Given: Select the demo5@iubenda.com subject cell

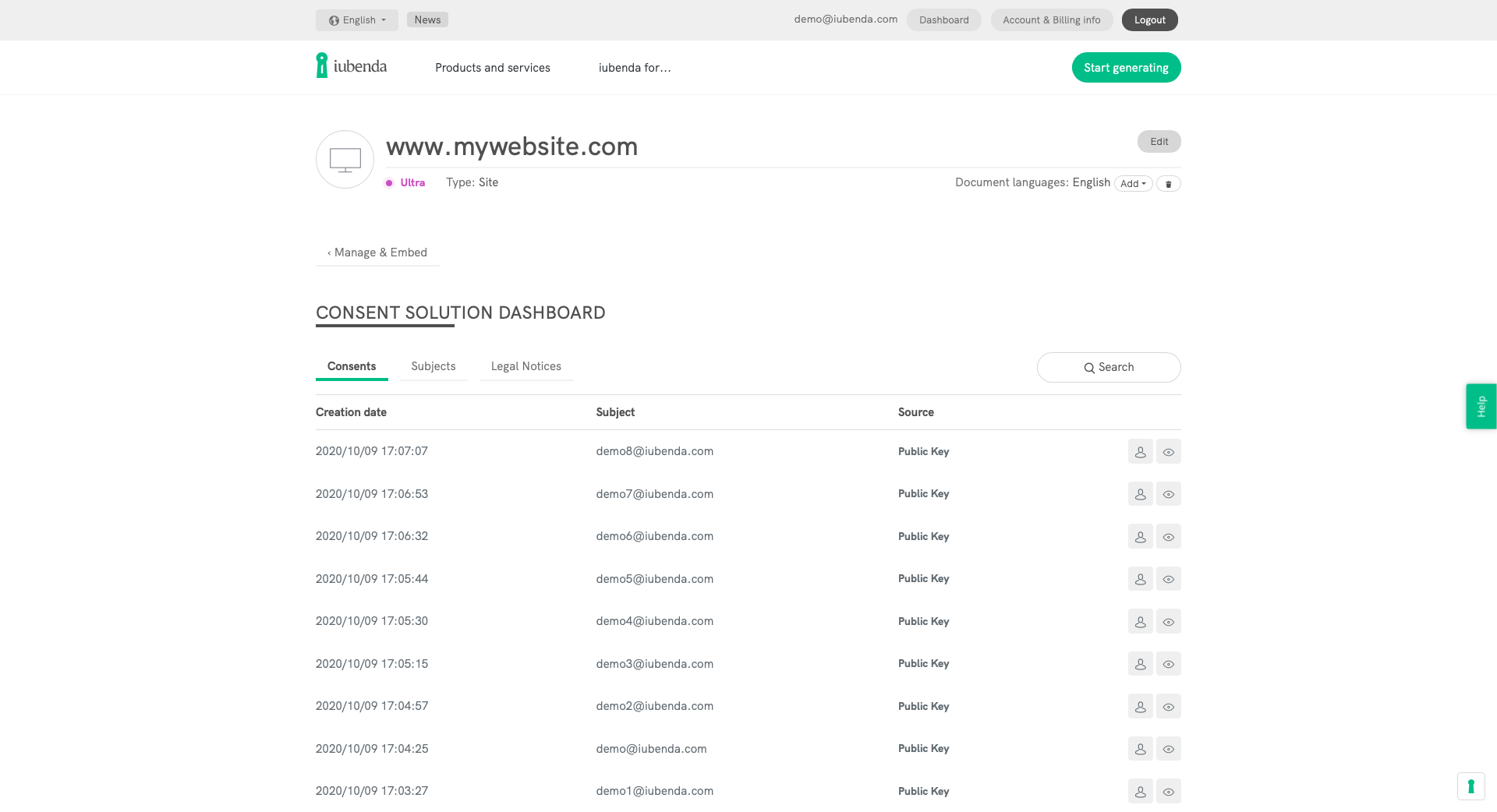Looking at the screenshot, I should pos(654,579).
